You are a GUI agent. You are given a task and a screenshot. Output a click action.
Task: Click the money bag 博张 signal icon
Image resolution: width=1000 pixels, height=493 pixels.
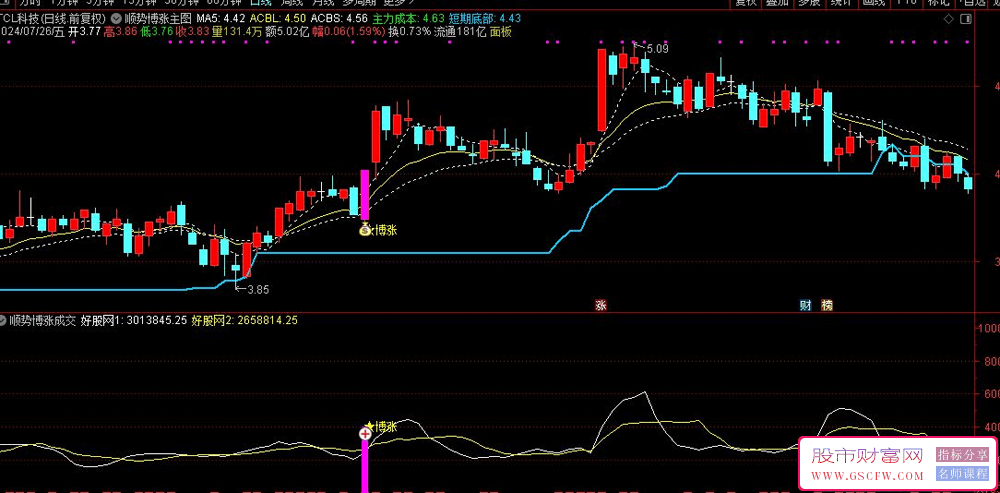(365, 230)
